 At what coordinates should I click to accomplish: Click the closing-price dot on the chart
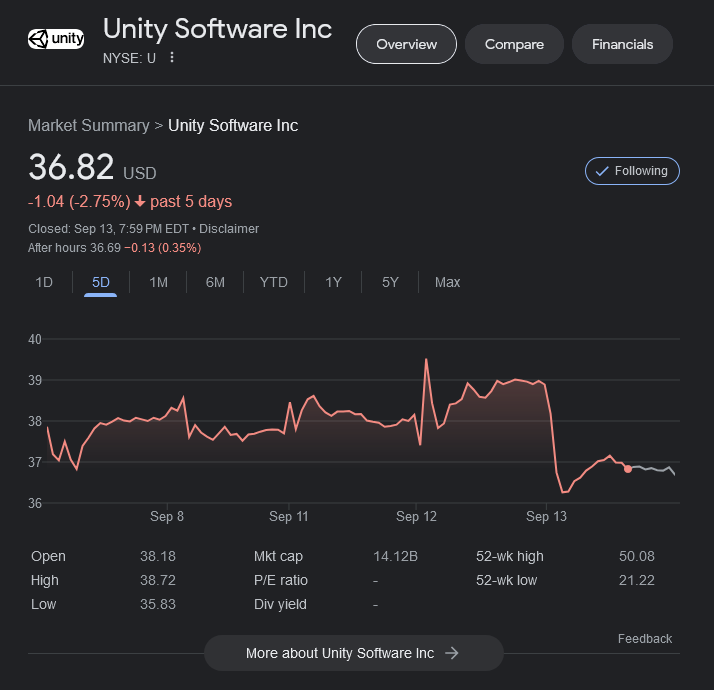[x=627, y=468]
